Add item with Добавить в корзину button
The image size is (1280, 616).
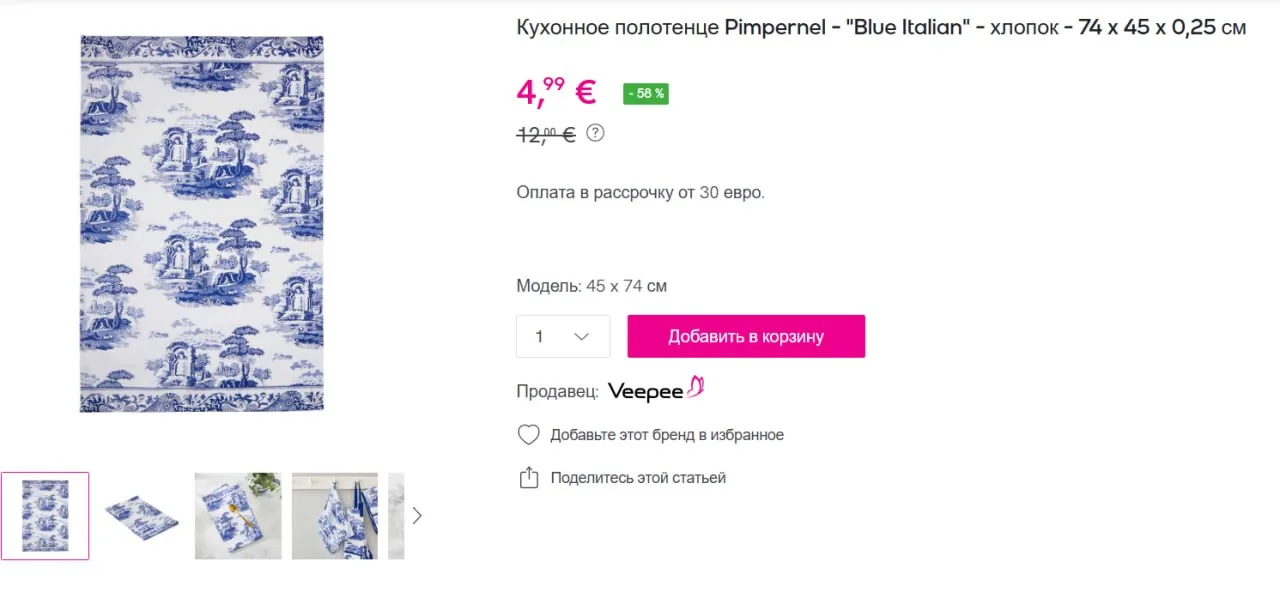pos(746,337)
